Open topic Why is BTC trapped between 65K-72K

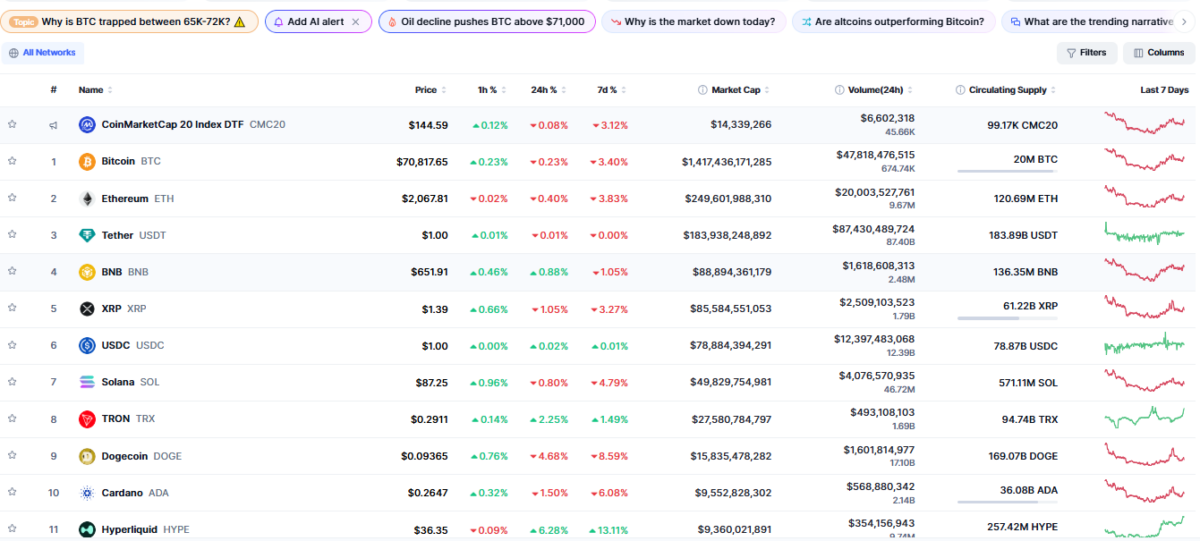click(x=131, y=21)
